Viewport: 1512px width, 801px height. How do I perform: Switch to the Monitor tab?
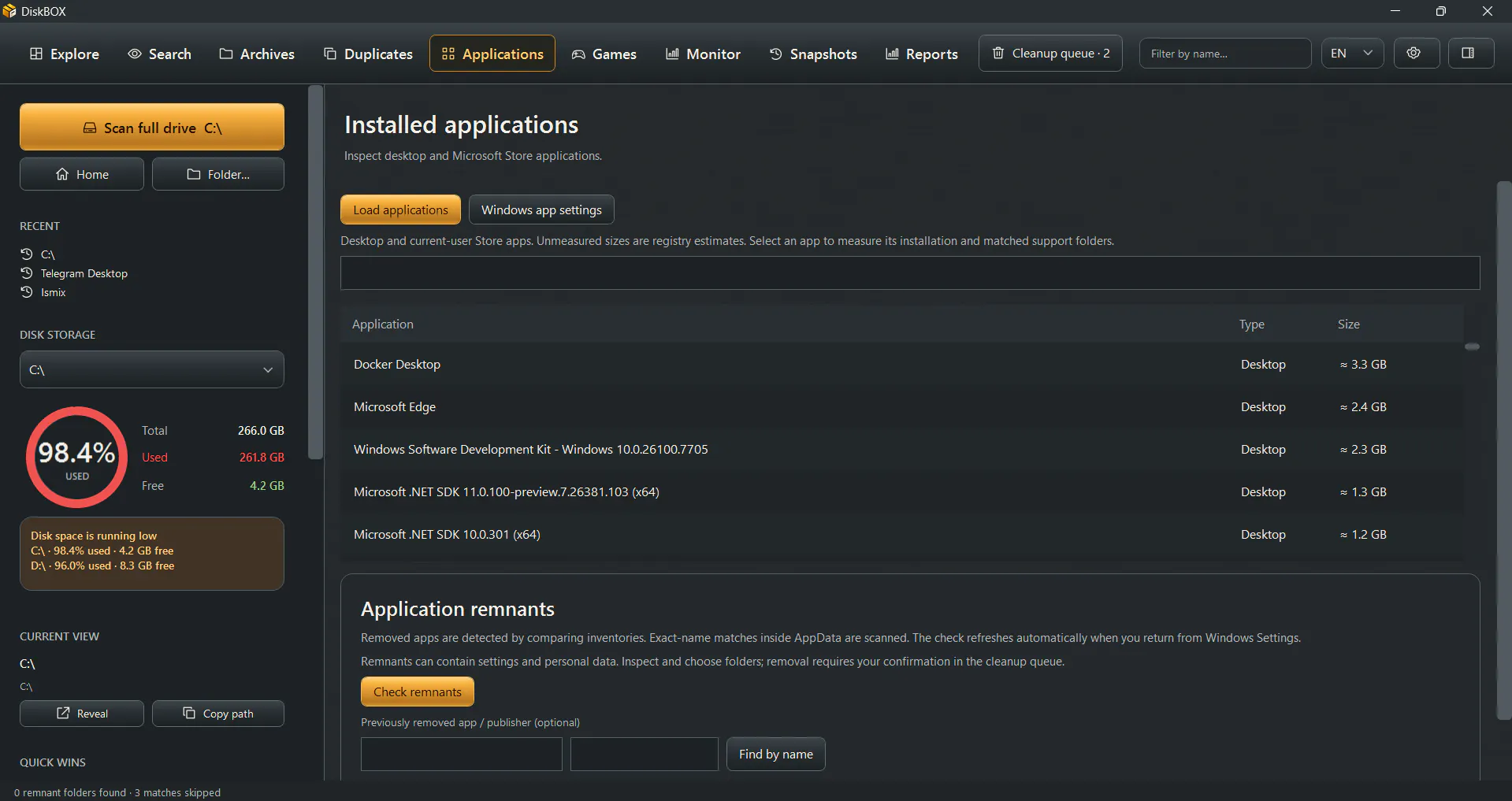pos(703,54)
